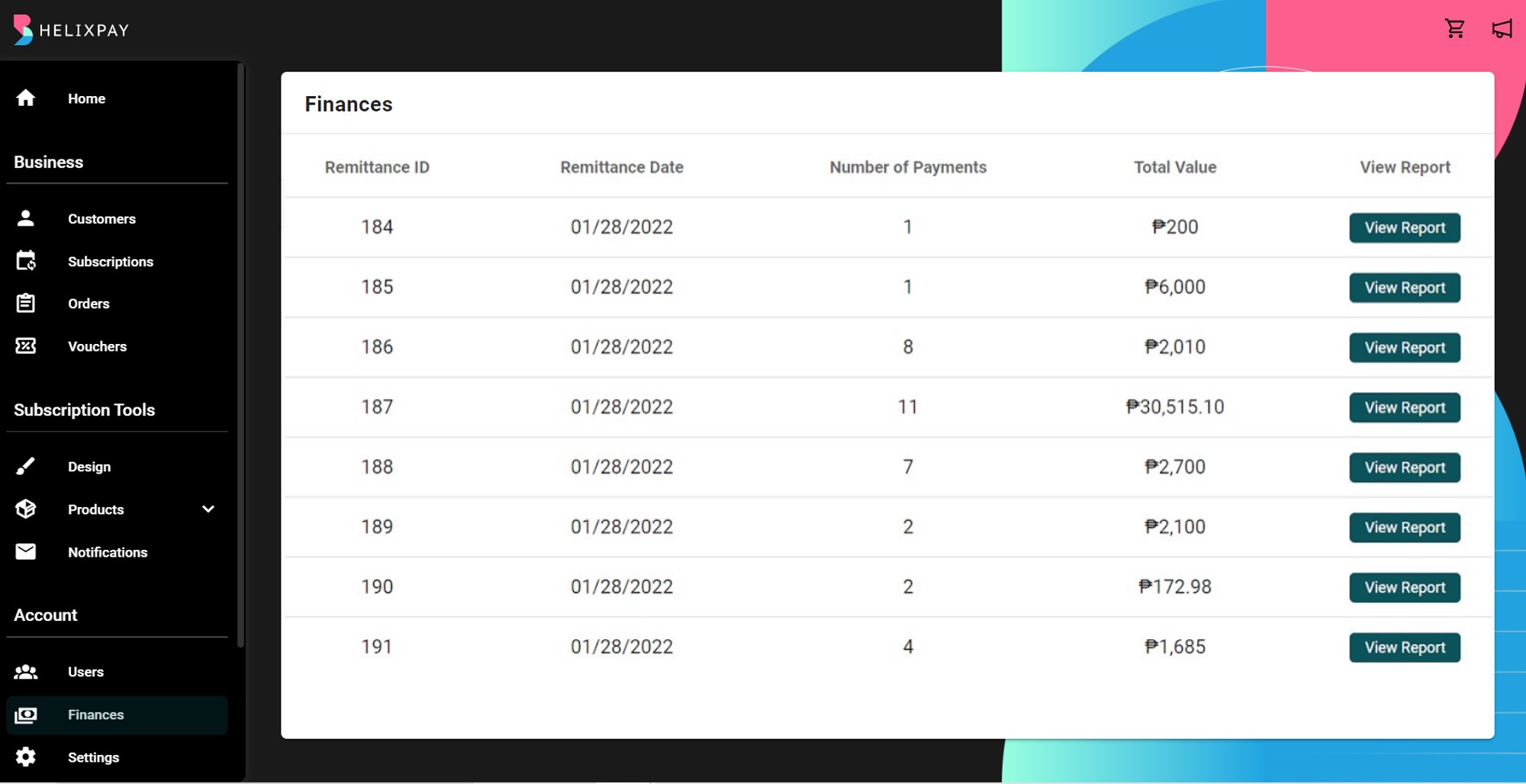Click the Account section heading
The height and width of the screenshot is (784, 1526).
46,615
